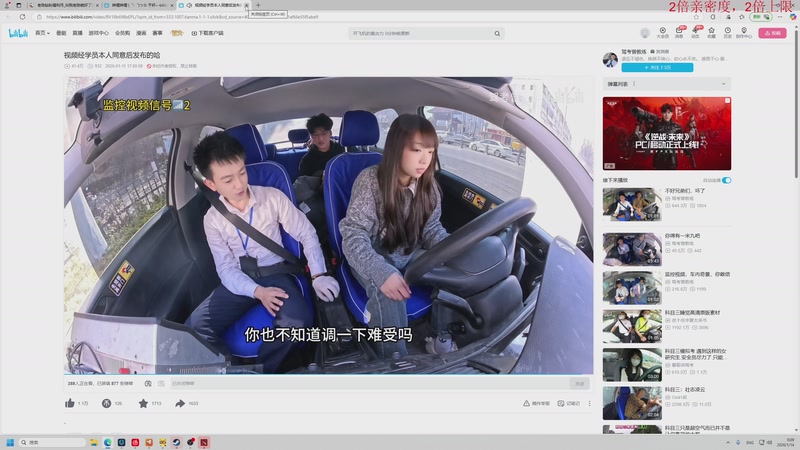
Task: Click the danmaku 发送 send button
Action: (580, 383)
